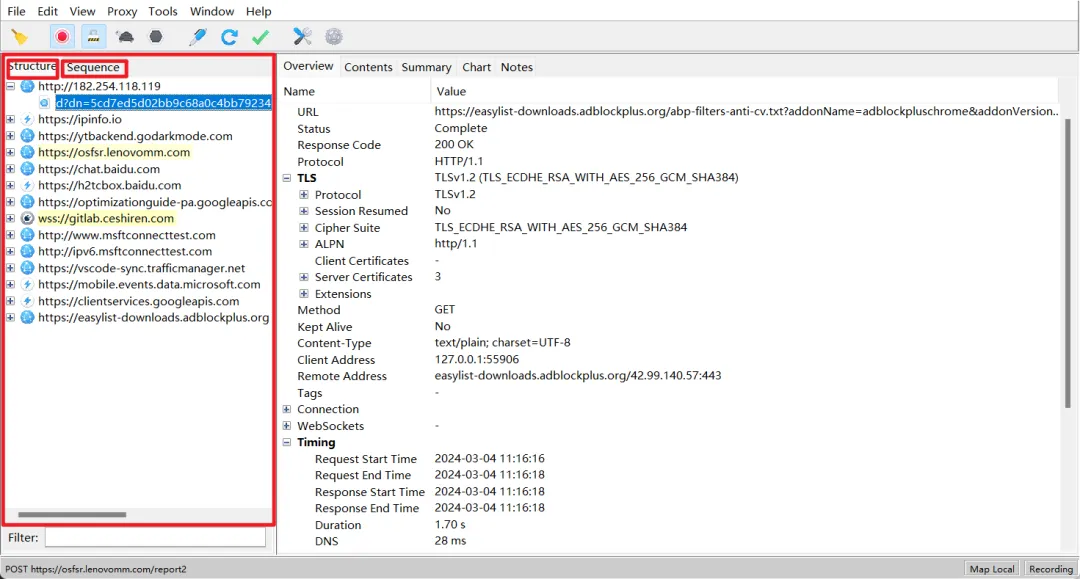Open the Tools menu
The image size is (1080, 579).
click(163, 11)
